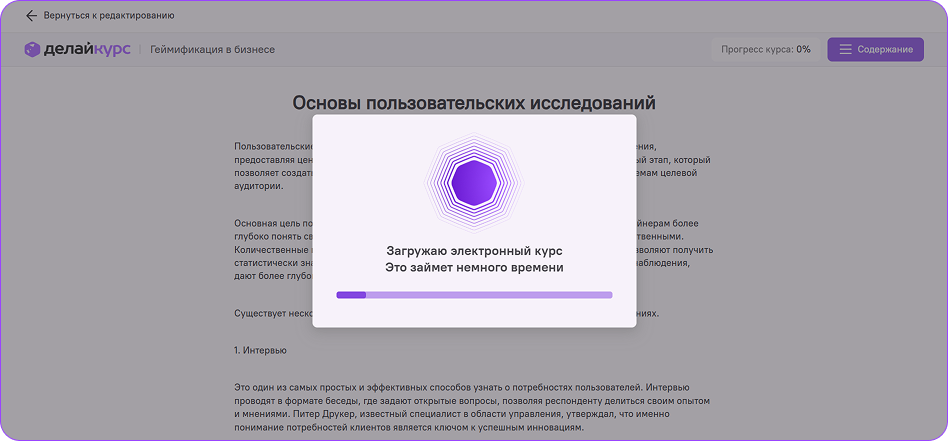Click the purple octagon loading animation
The height and width of the screenshot is (441, 948).
(474, 181)
